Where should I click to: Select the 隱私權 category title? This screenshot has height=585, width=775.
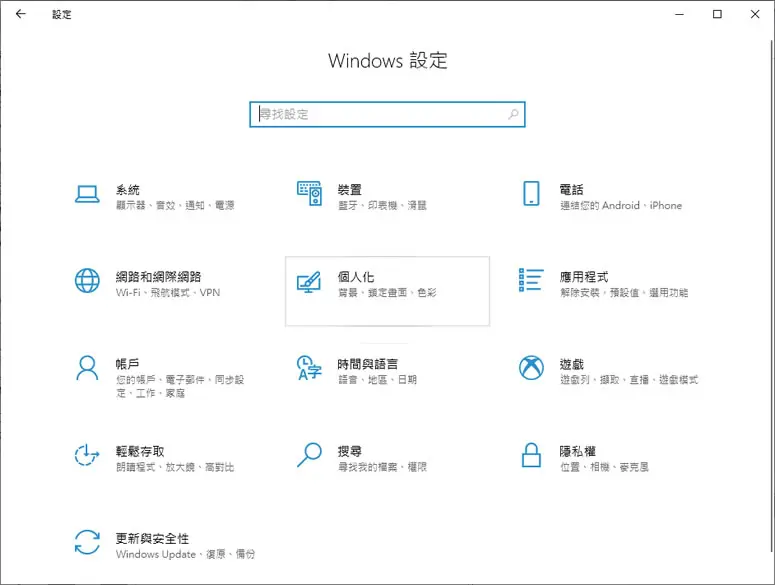coord(577,451)
